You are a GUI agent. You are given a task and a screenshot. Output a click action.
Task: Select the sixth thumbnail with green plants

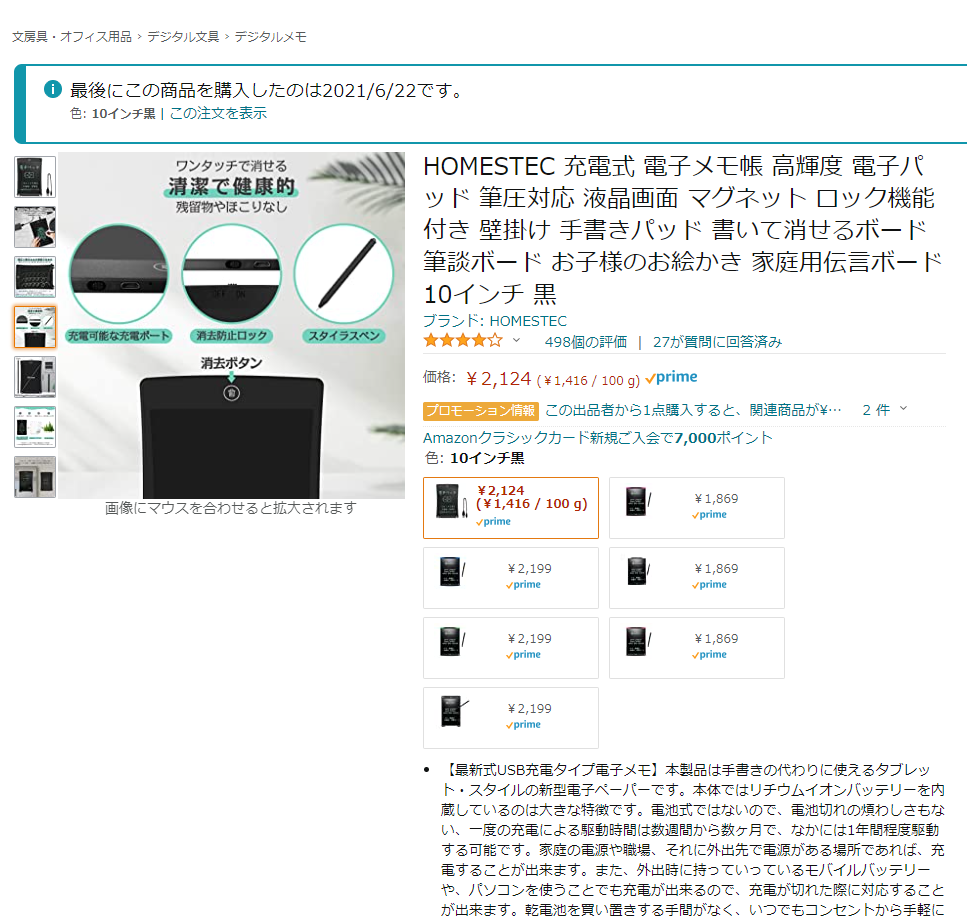35,427
